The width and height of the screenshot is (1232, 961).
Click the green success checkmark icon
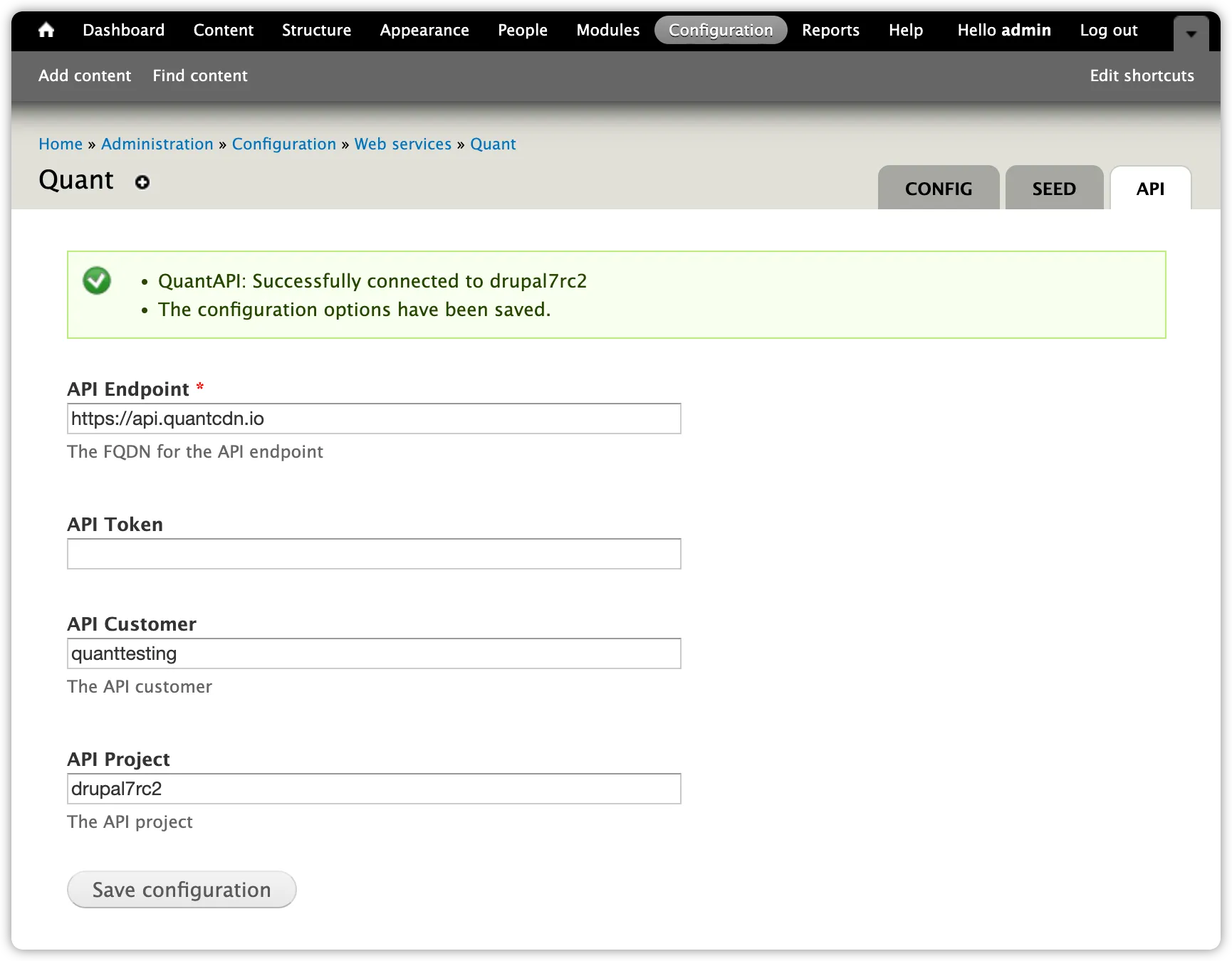(x=97, y=280)
